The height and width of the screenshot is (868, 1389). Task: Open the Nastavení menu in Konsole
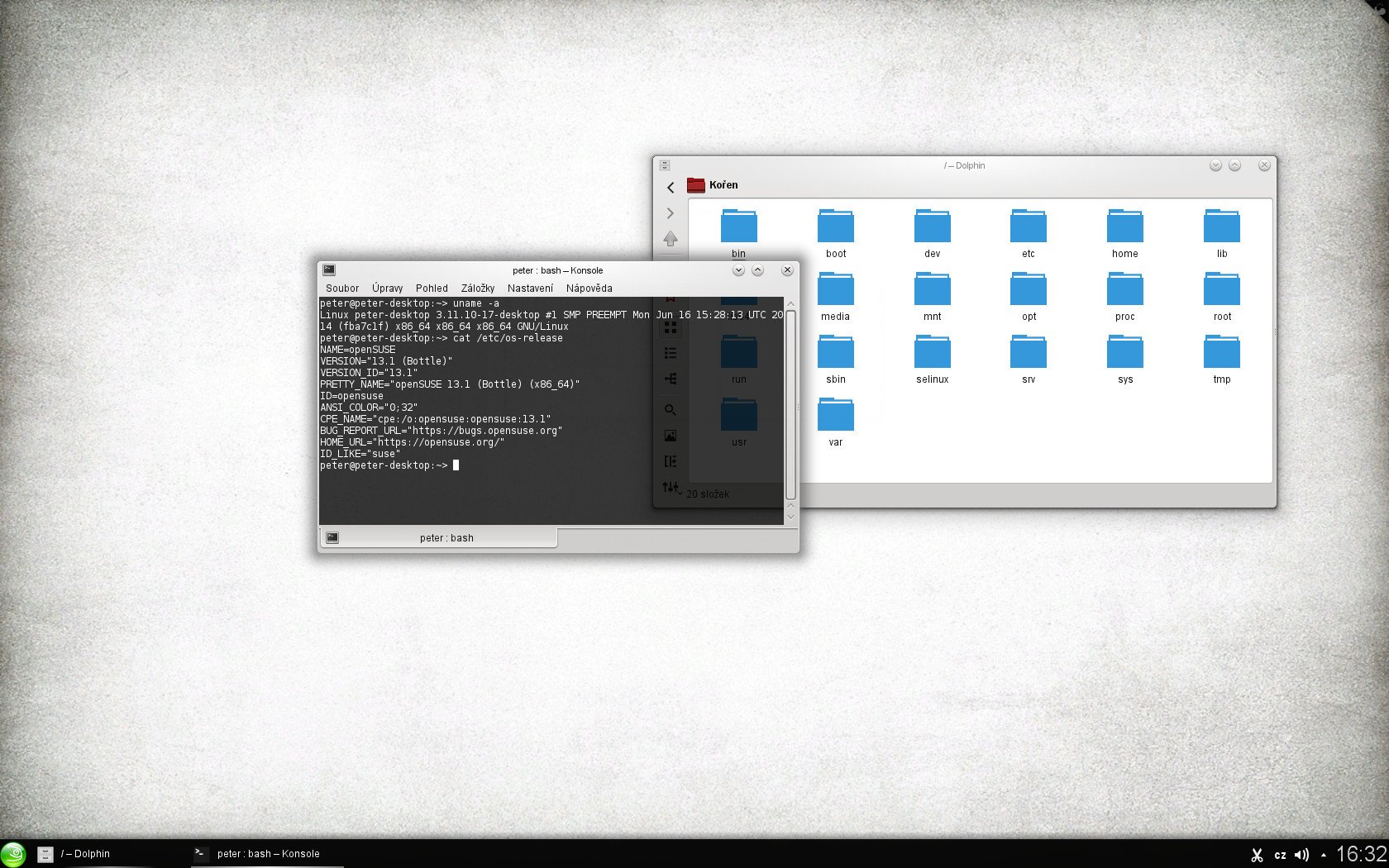coord(530,289)
